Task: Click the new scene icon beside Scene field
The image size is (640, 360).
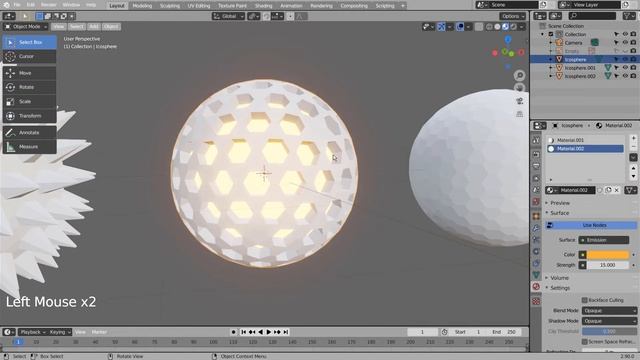Action: 543,5
